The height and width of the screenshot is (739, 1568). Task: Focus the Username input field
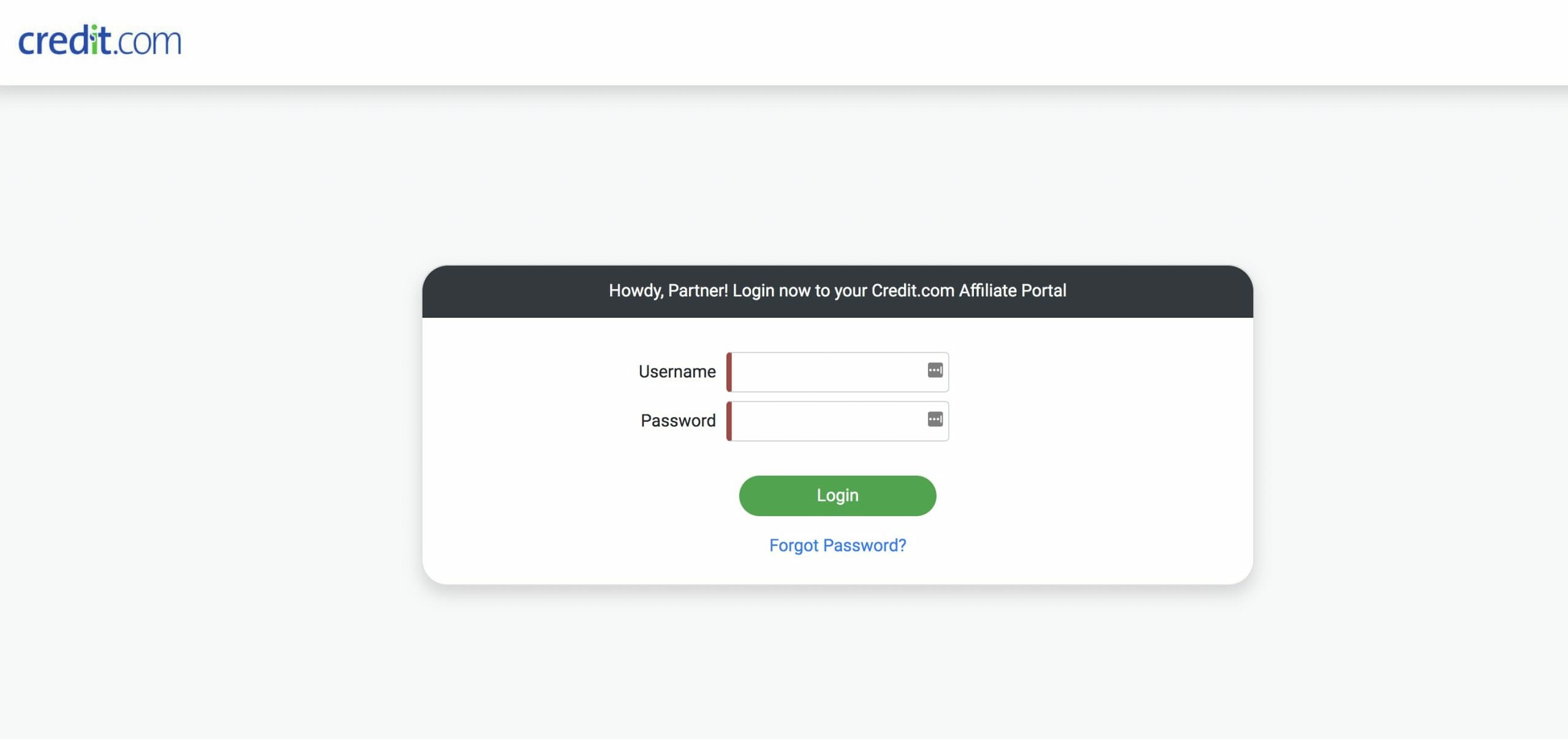pos(837,372)
